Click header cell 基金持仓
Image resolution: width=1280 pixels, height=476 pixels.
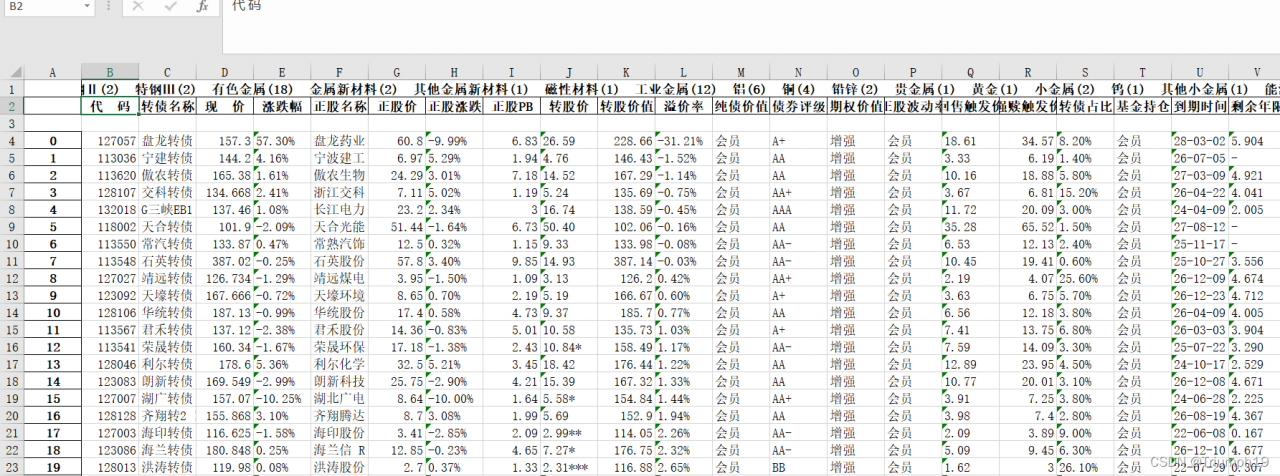pyautogui.click(x=1143, y=106)
